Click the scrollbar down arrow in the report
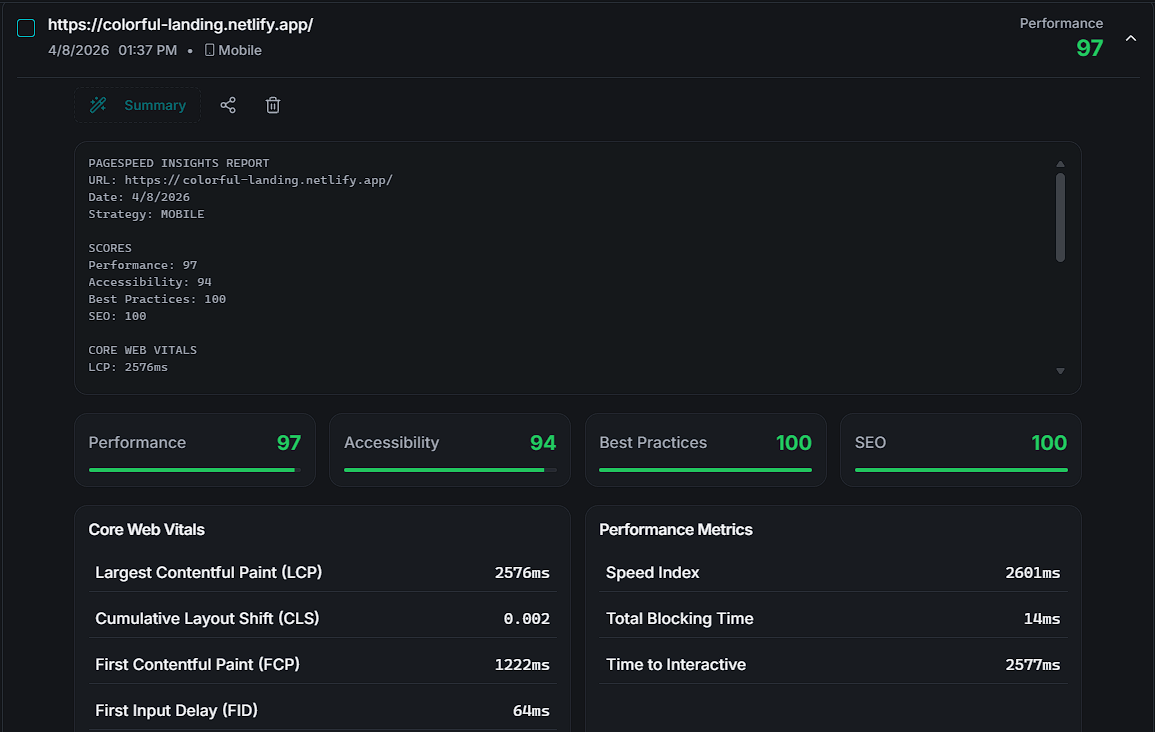 tap(1060, 371)
